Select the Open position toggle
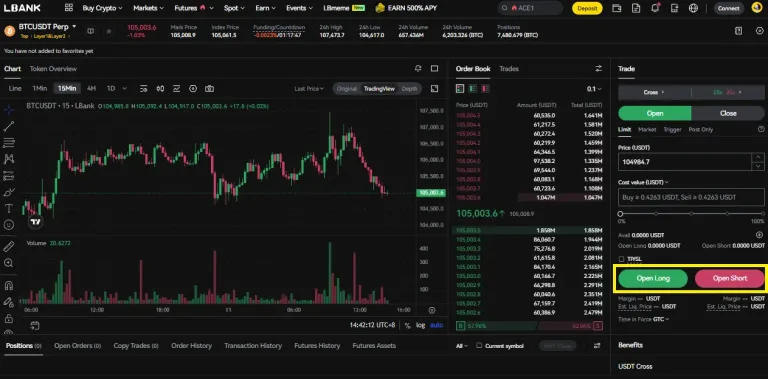Image resolution: width=768 pixels, height=379 pixels. click(655, 113)
